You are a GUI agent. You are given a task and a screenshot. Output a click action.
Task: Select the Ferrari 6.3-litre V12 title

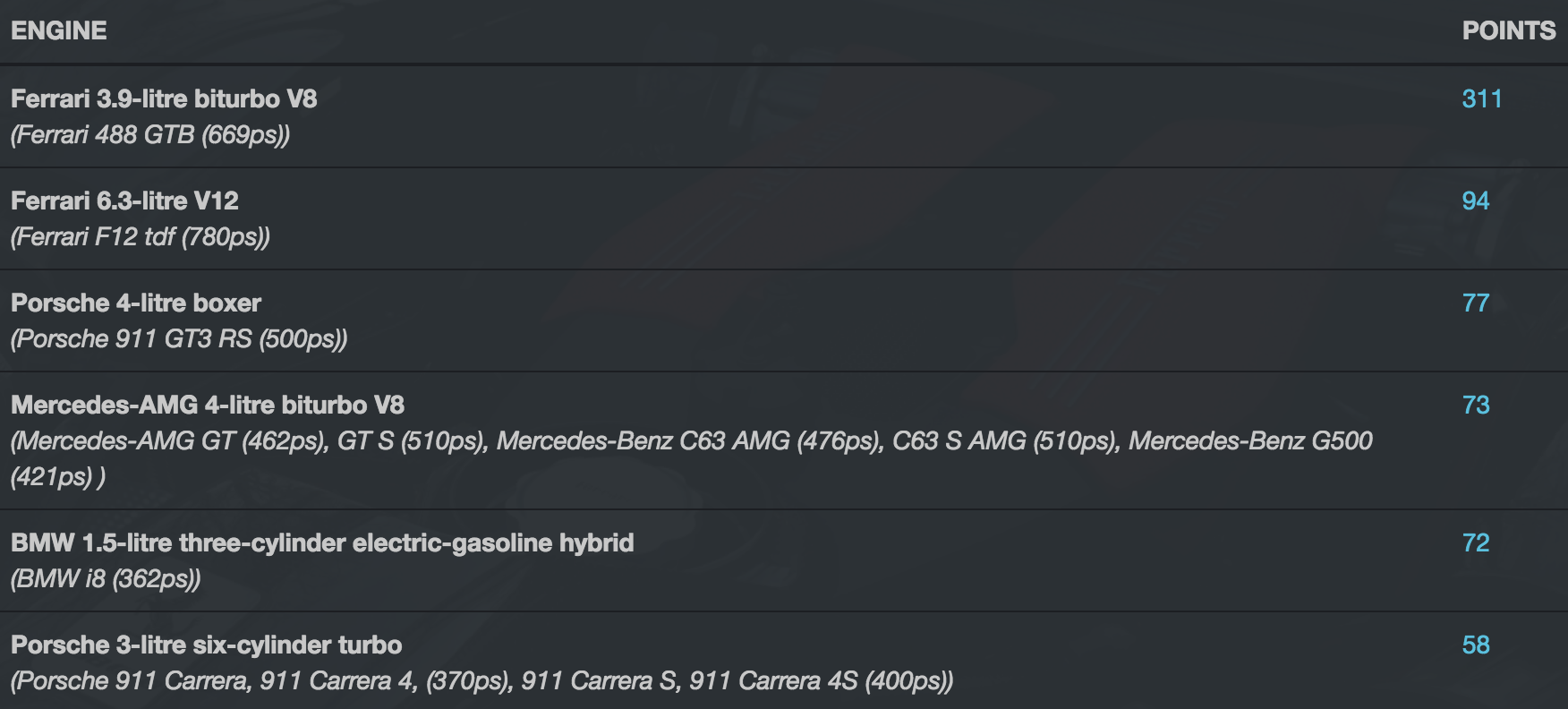124,201
